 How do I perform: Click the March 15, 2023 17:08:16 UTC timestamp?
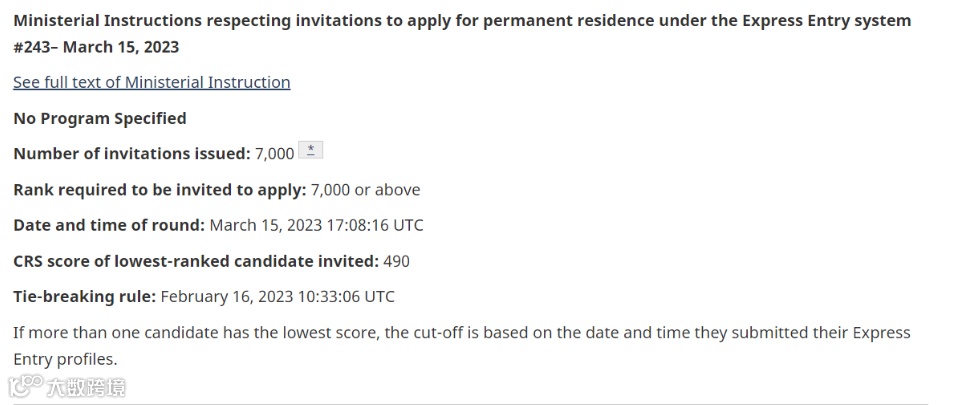pos(317,225)
